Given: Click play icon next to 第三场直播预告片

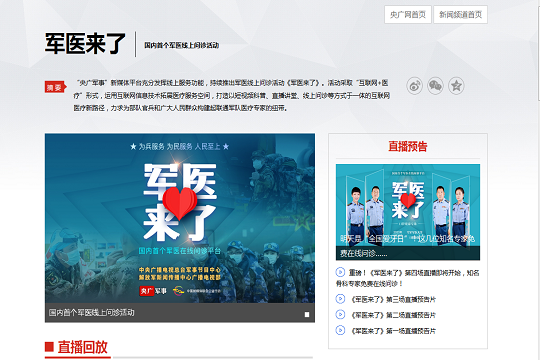Looking at the screenshot, I should click(x=340, y=299).
